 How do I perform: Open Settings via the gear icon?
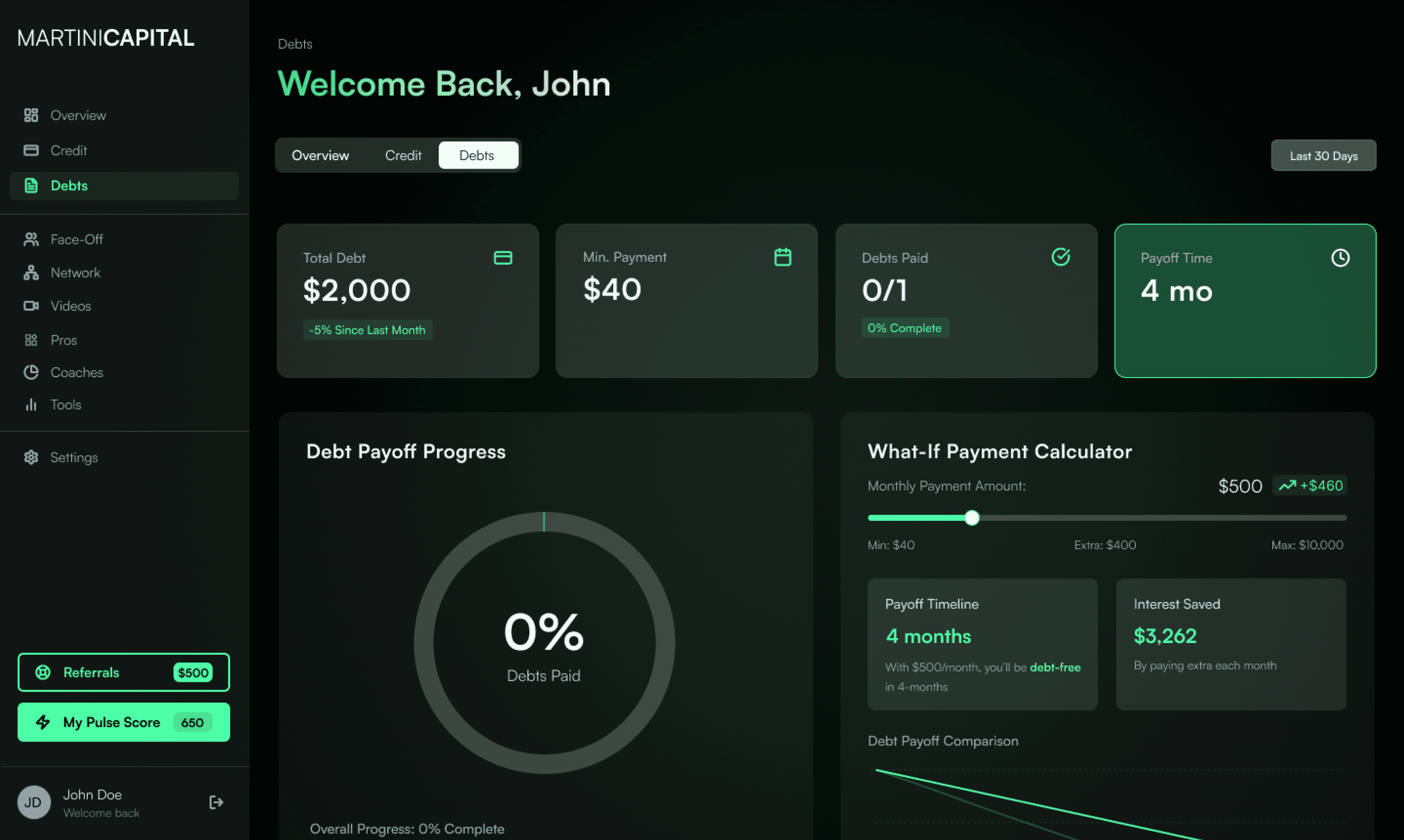pyautogui.click(x=31, y=457)
